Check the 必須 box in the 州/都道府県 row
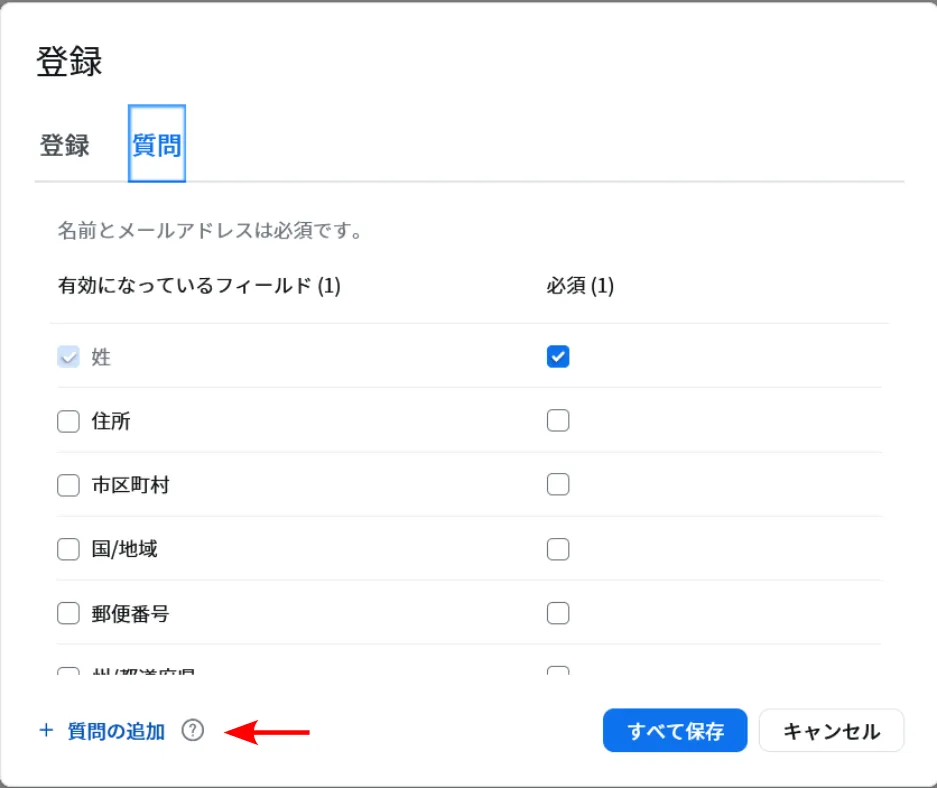Screen dimensions: 937x788 click(x=558, y=672)
